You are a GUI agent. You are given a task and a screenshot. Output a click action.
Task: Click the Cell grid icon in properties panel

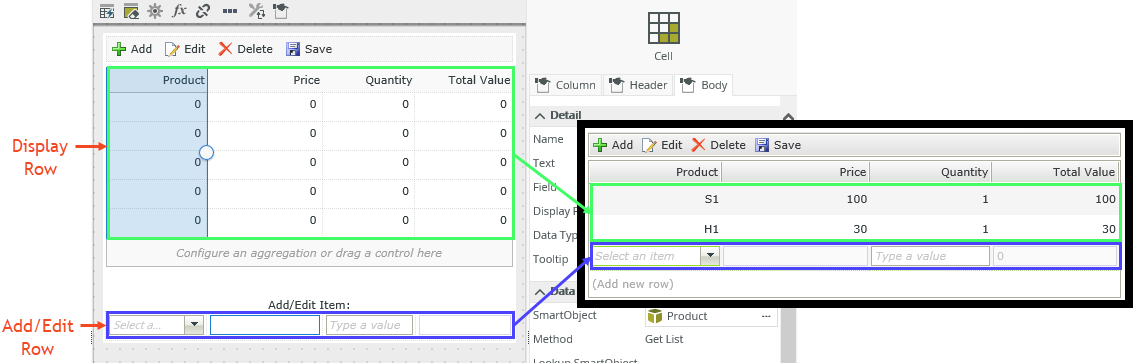[x=663, y=27]
